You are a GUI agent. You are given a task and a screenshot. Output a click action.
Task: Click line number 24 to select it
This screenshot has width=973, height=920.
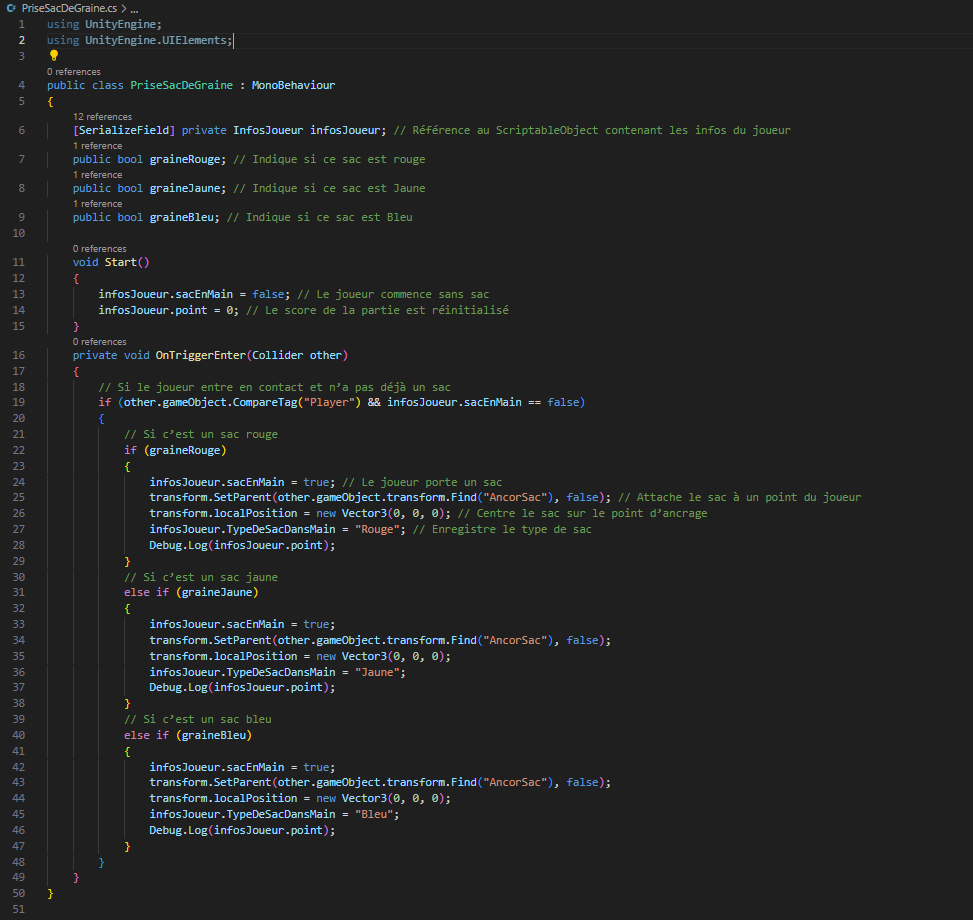pyautogui.click(x=18, y=481)
